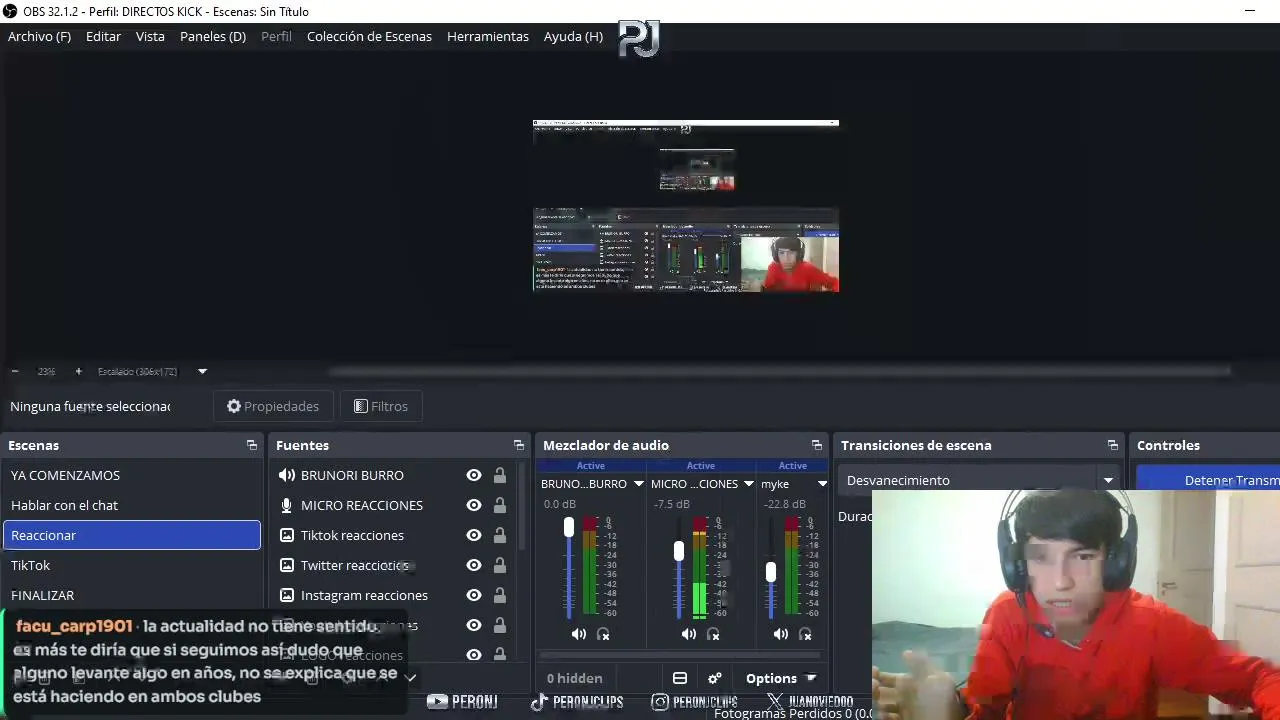Click the image icon of Instagram reacciones source
The image size is (1280, 720).
[x=287, y=595]
